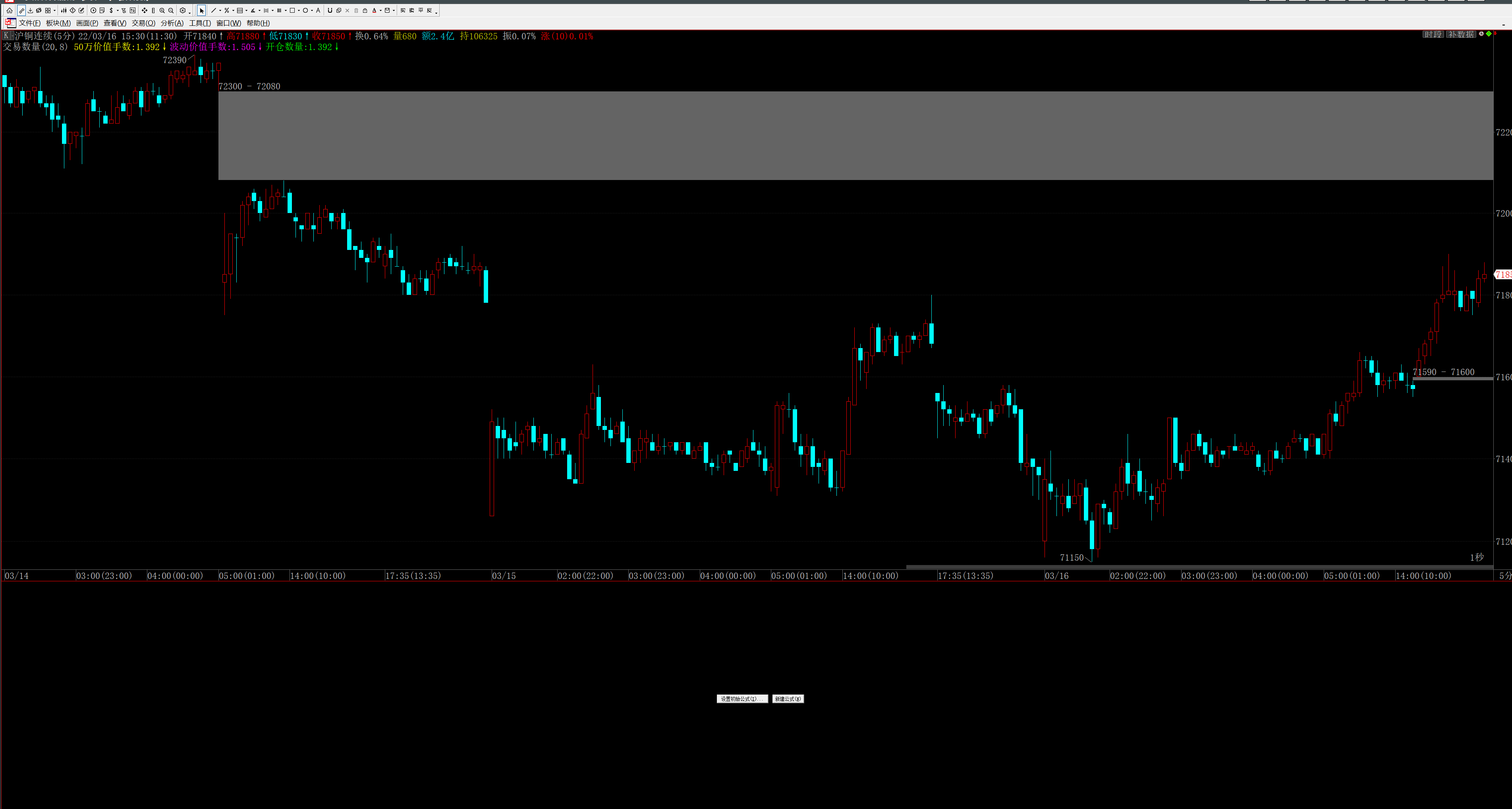Screen dimensions: 1512x809
Task: Click the 买 buy button
Action: 403,11
